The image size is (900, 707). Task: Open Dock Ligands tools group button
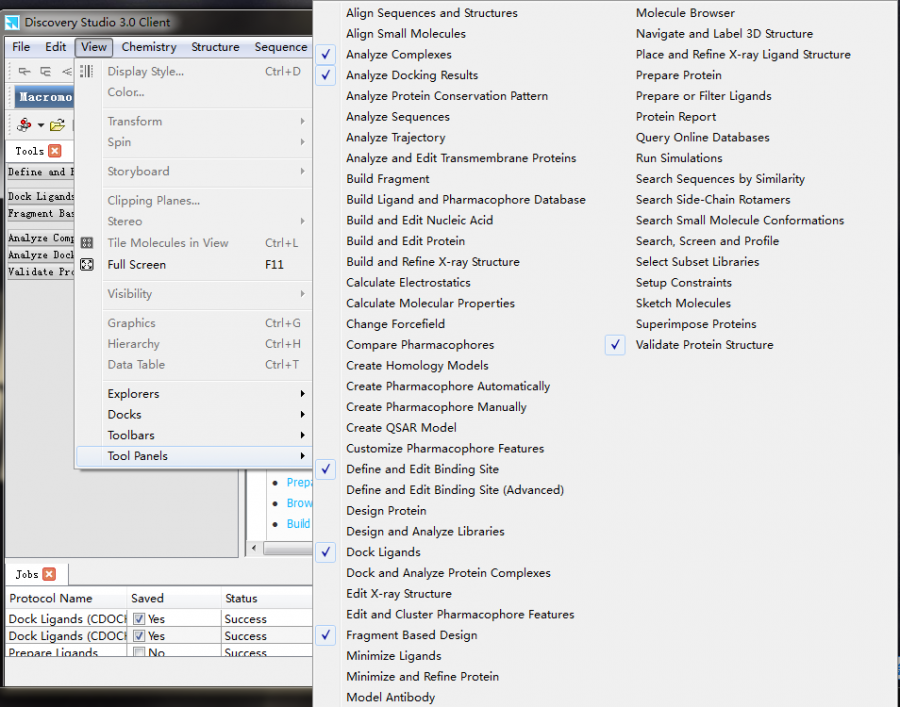(x=41, y=196)
